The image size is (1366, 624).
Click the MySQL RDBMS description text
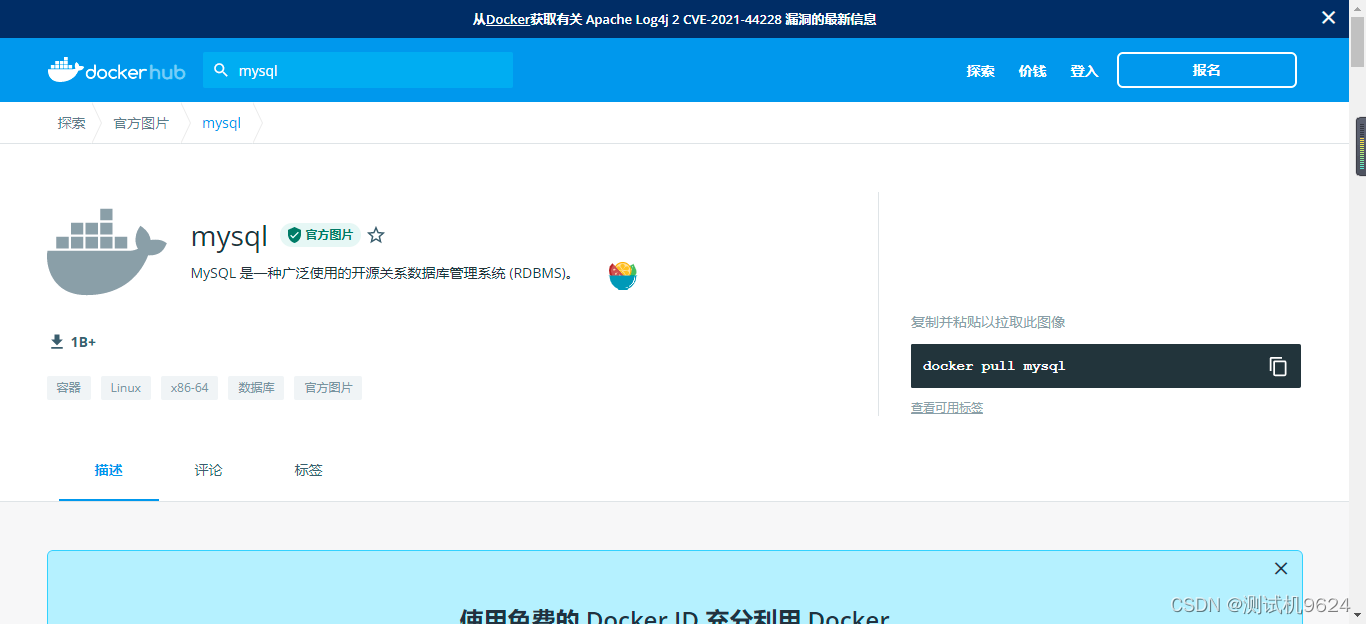385,273
